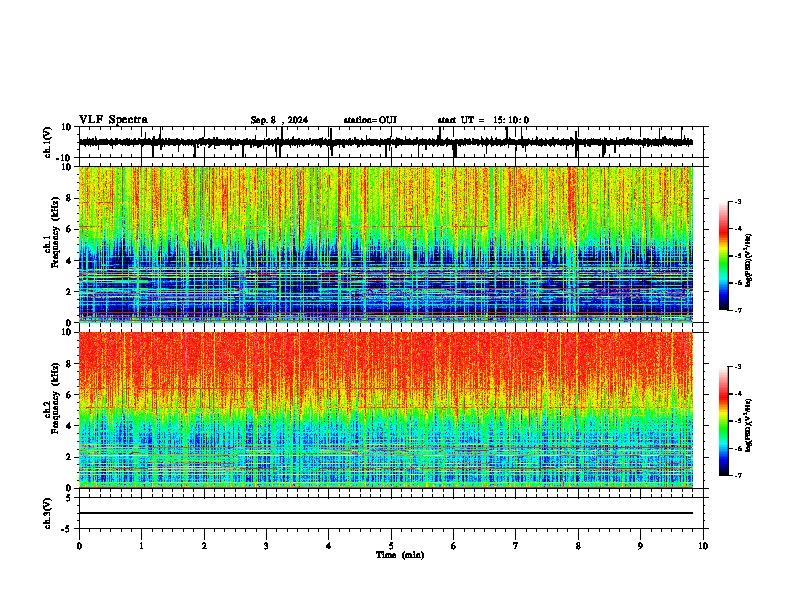Screen dimensions: 792x612
Task: Click the date 'Sep. 8 , 2024'
Action: pyautogui.click(x=279, y=120)
